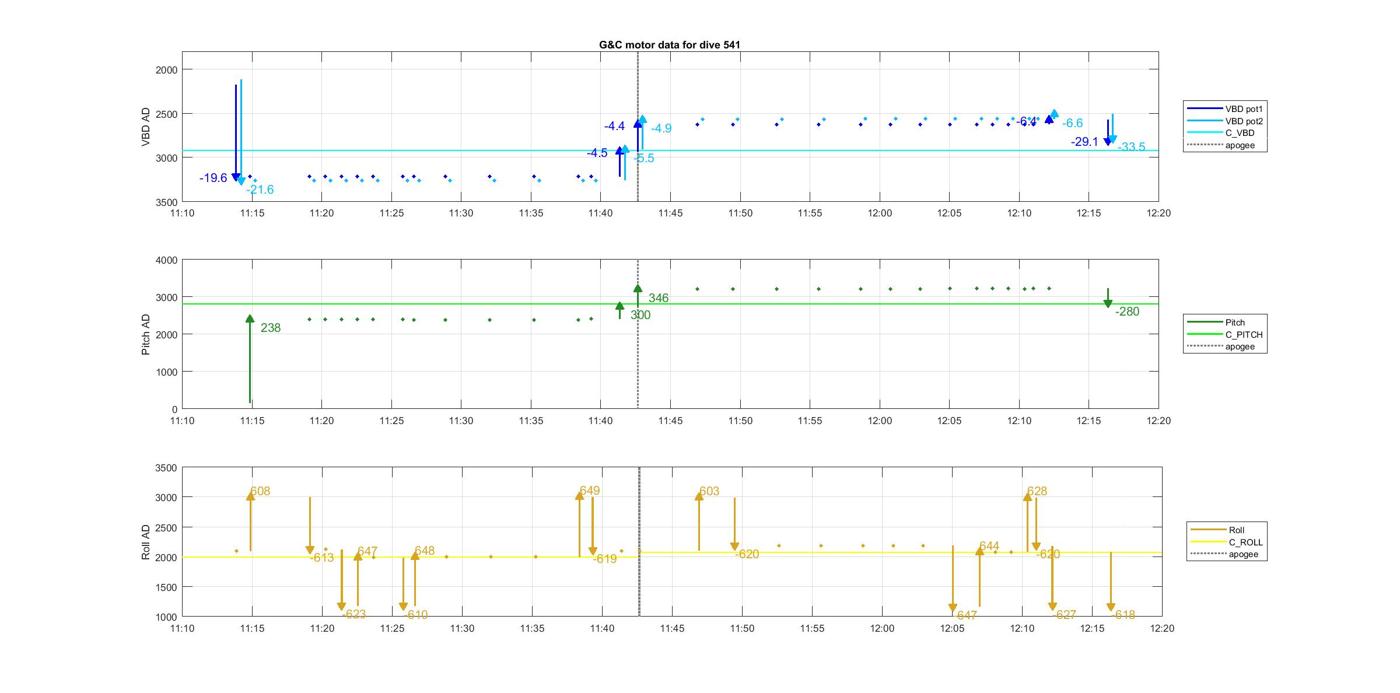Click the "300" pitch value label
Viewport: 1400px width, 693px height.
tap(640, 315)
